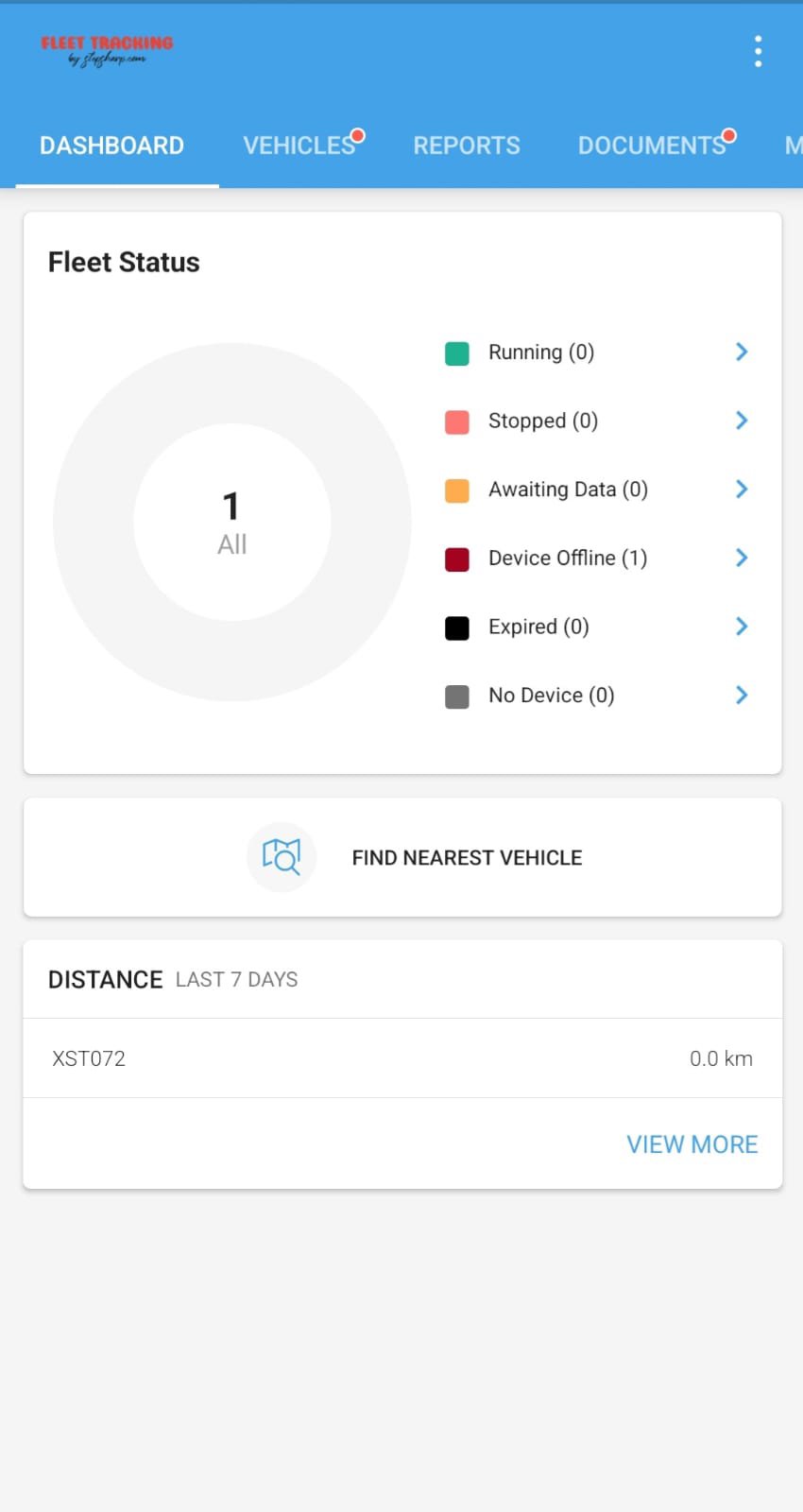Click VIEW MORE under Distance
The height and width of the screenshot is (1512, 803).
pyautogui.click(x=692, y=1143)
